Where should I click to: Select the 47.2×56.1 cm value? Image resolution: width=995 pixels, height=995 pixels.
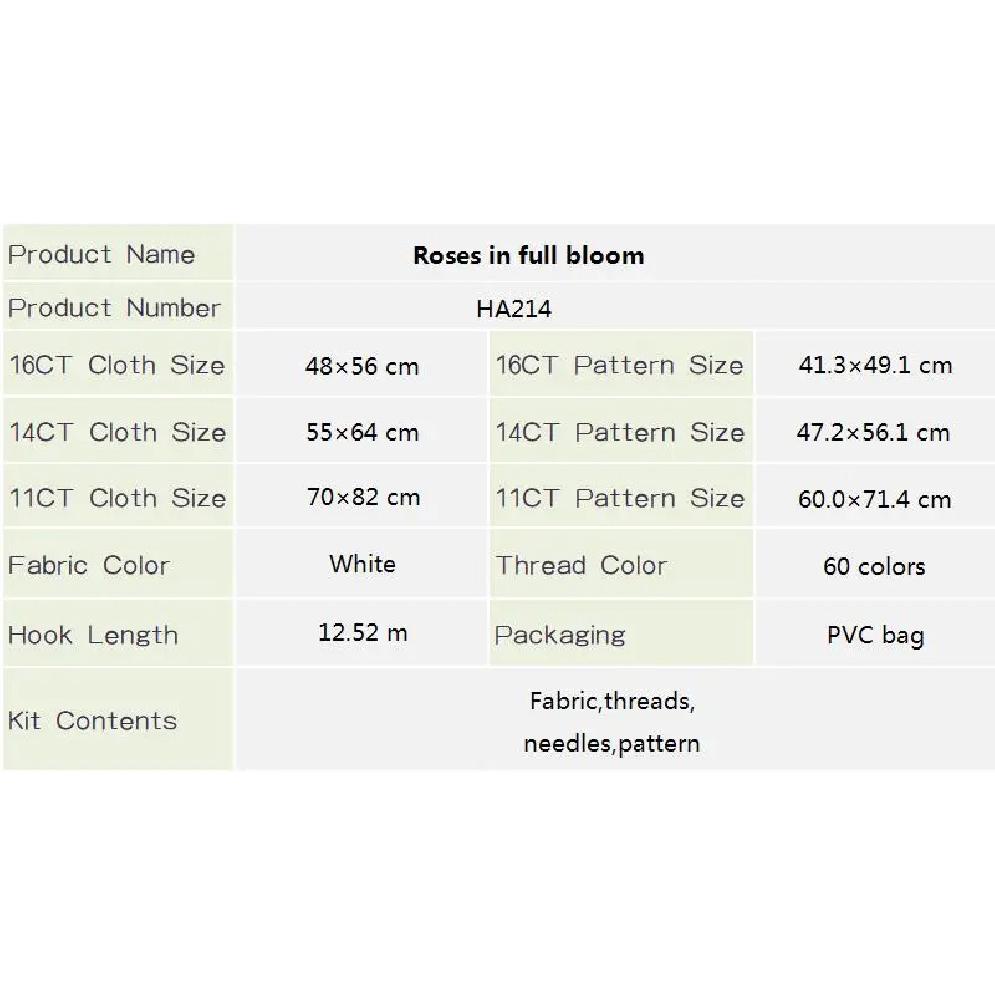(873, 433)
